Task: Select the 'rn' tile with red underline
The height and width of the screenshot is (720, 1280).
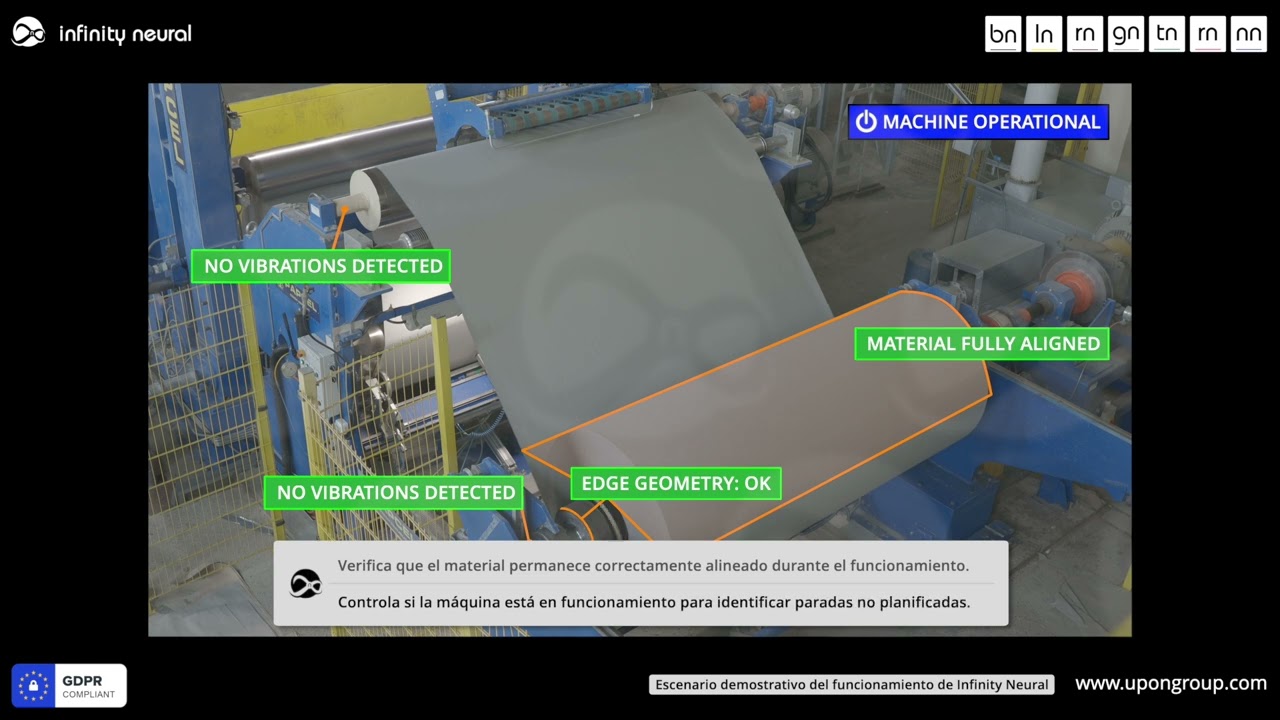Action: pos(1208,34)
